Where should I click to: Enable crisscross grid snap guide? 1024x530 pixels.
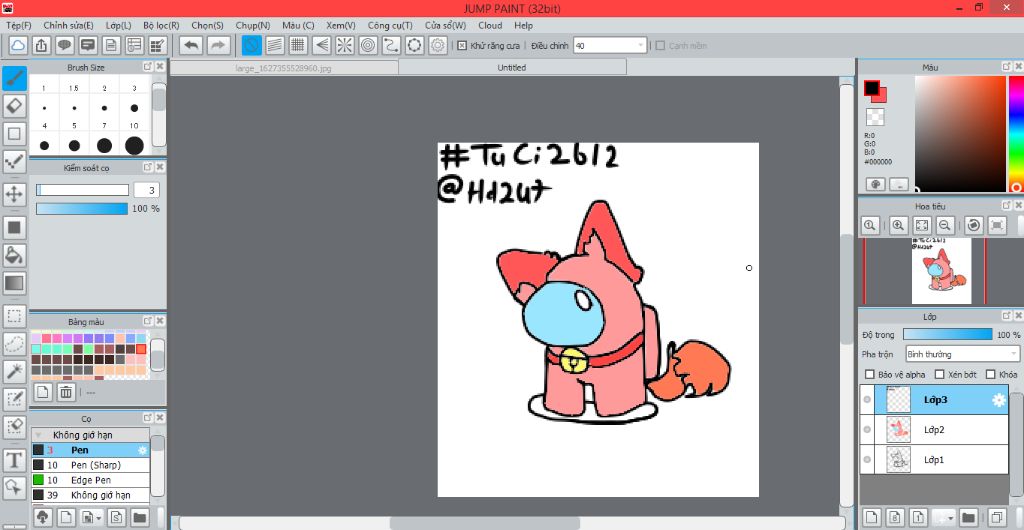[x=298, y=45]
